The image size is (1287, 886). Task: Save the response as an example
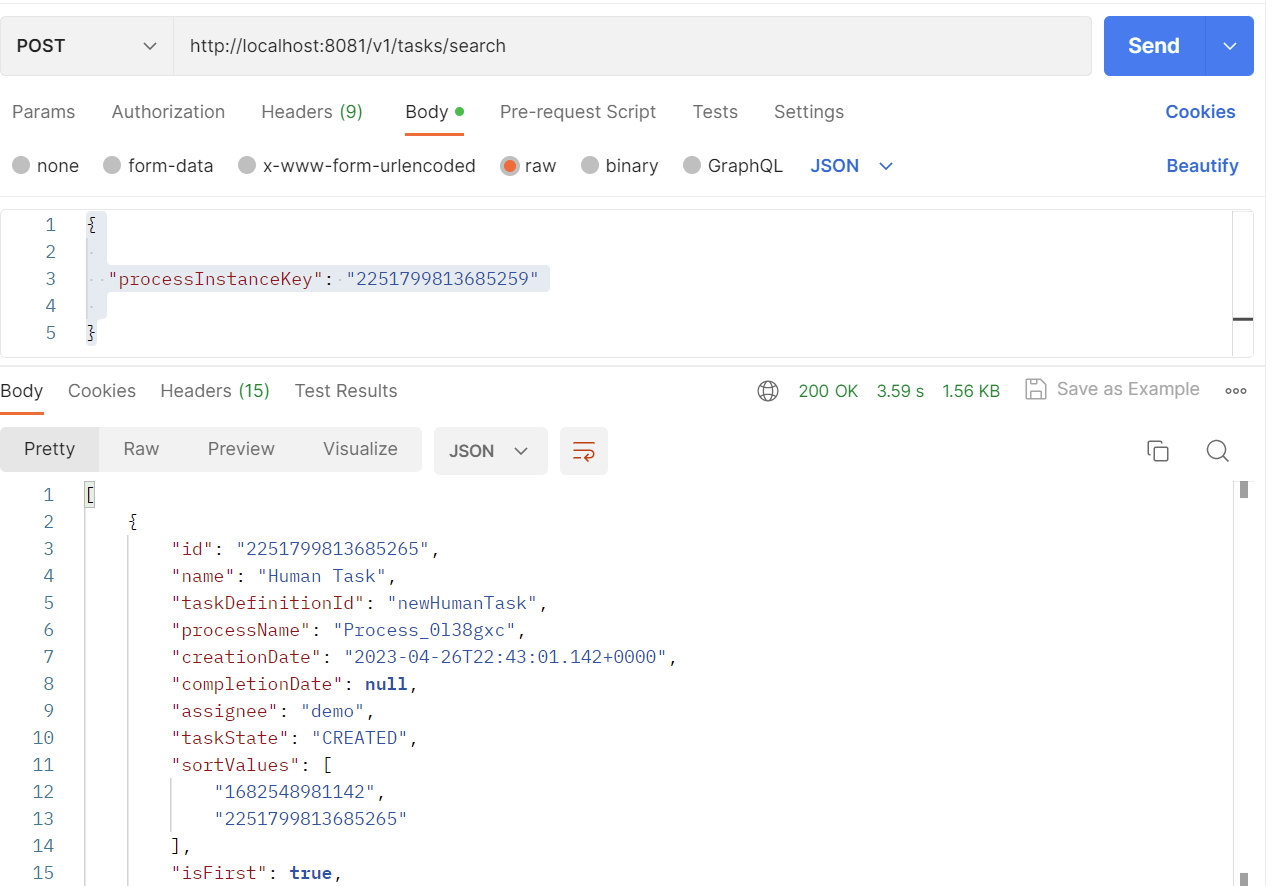pos(1112,389)
